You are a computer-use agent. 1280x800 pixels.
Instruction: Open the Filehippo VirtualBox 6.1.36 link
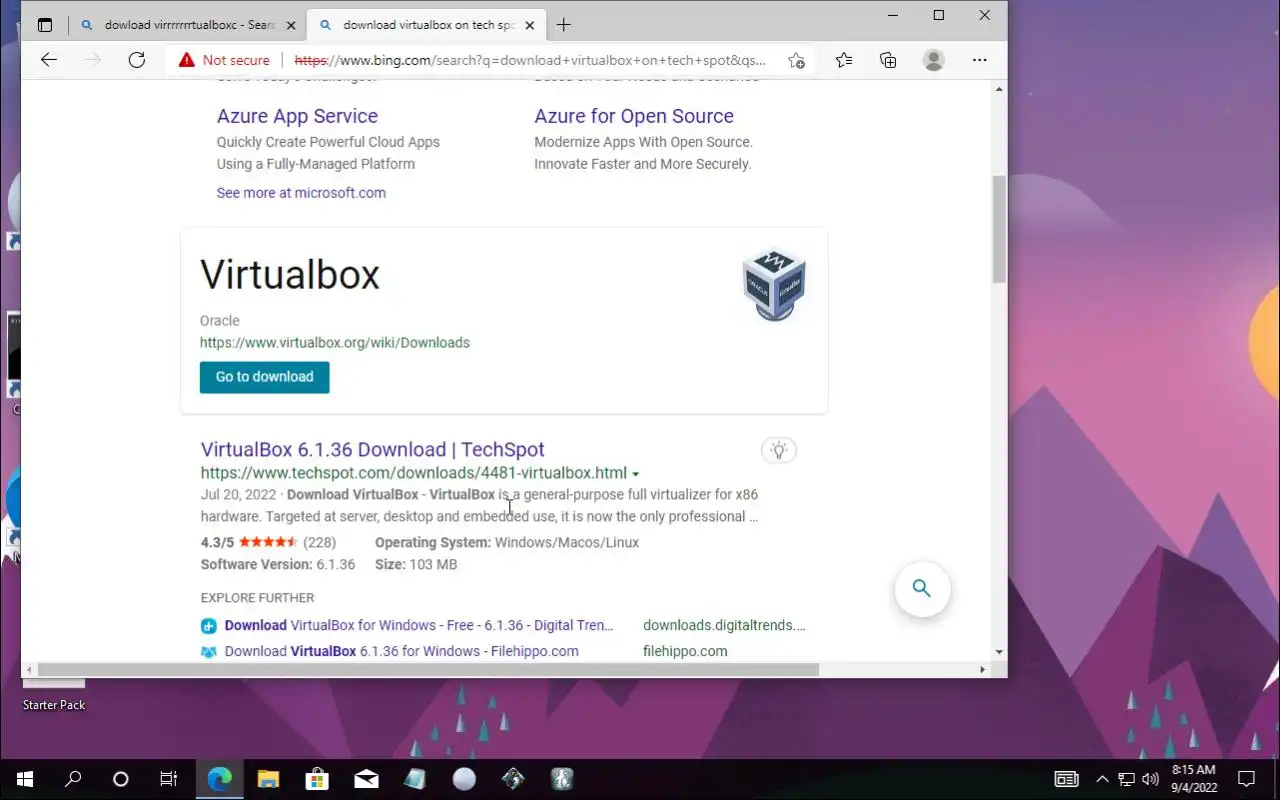point(401,651)
